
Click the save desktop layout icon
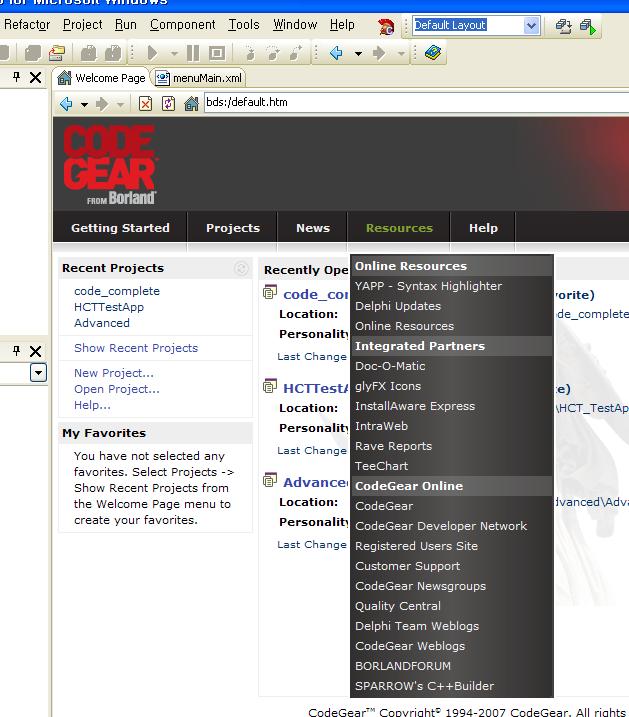coord(564,26)
